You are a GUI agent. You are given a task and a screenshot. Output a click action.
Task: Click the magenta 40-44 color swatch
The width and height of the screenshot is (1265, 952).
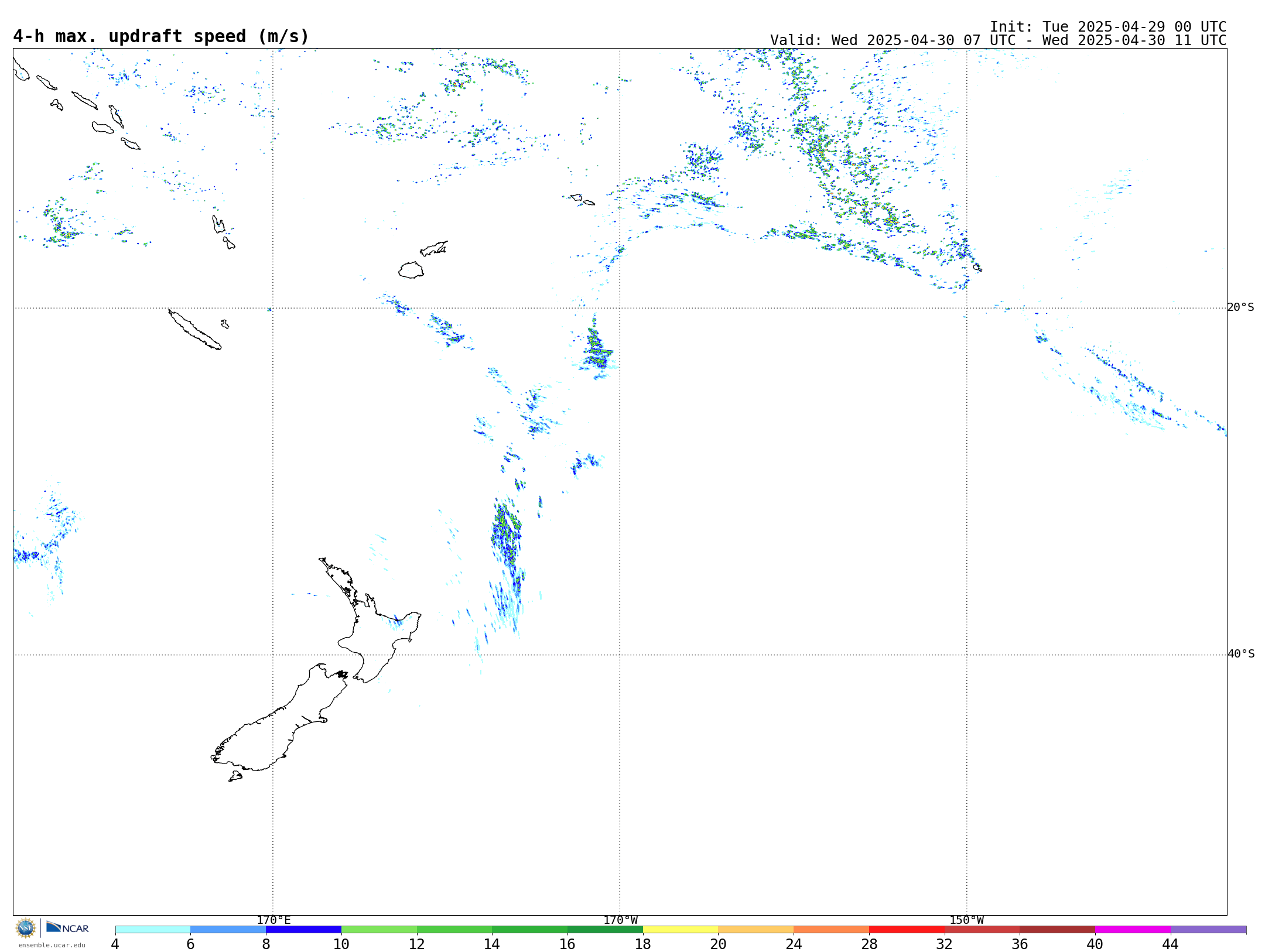tap(1133, 930)
